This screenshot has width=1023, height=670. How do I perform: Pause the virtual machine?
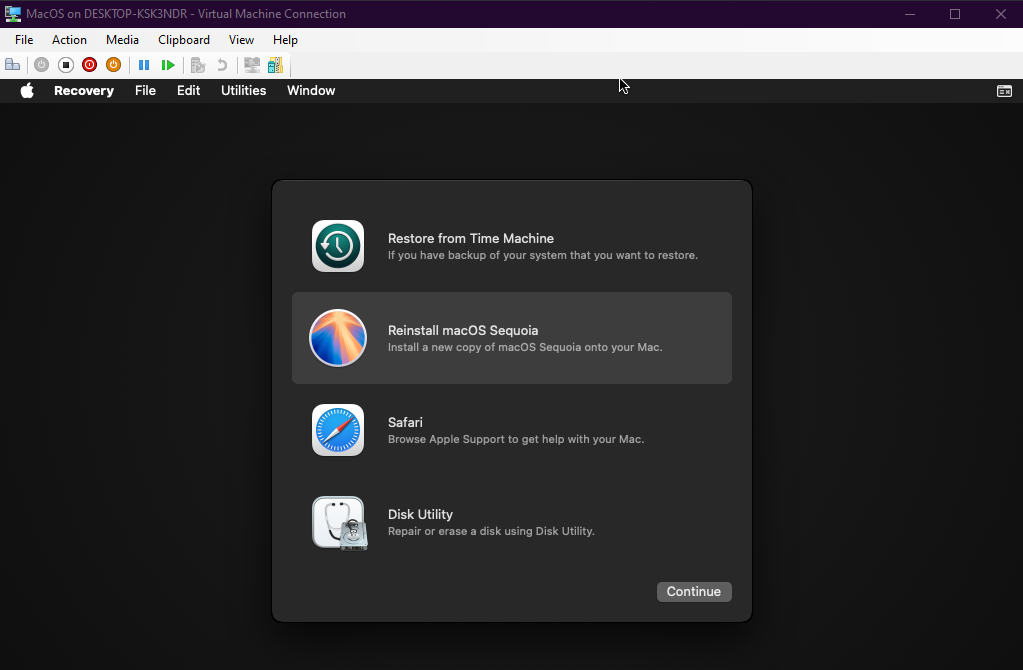pos(144,65)
